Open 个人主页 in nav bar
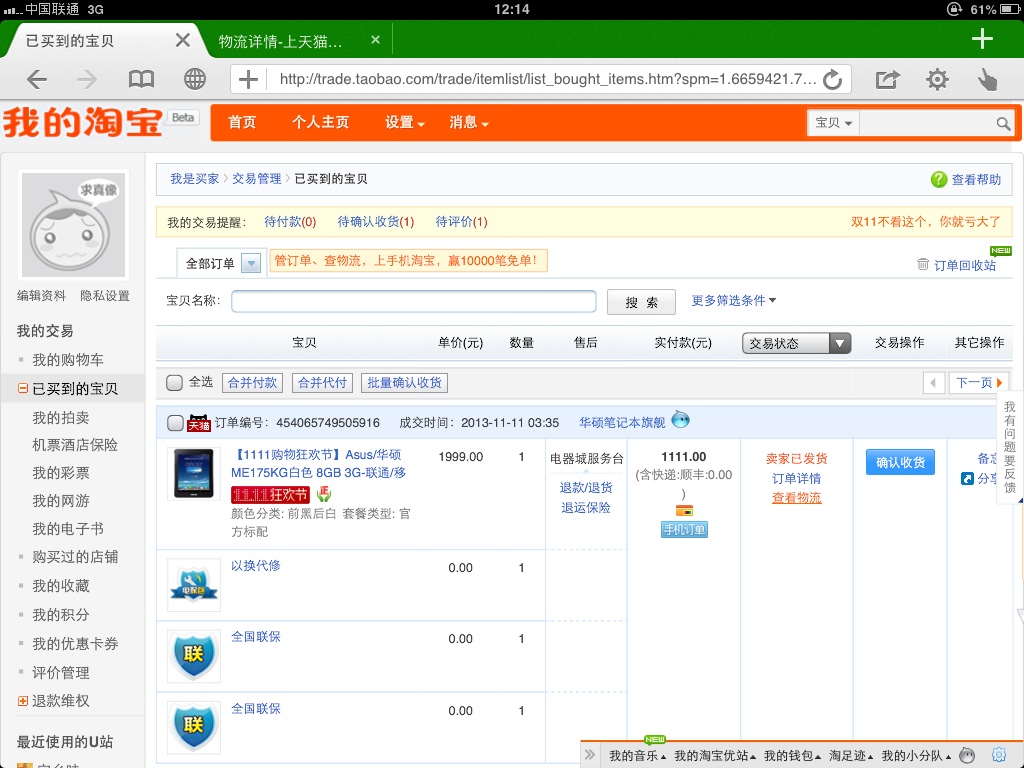The image size is (1024, 768). (x=321, y=123)
